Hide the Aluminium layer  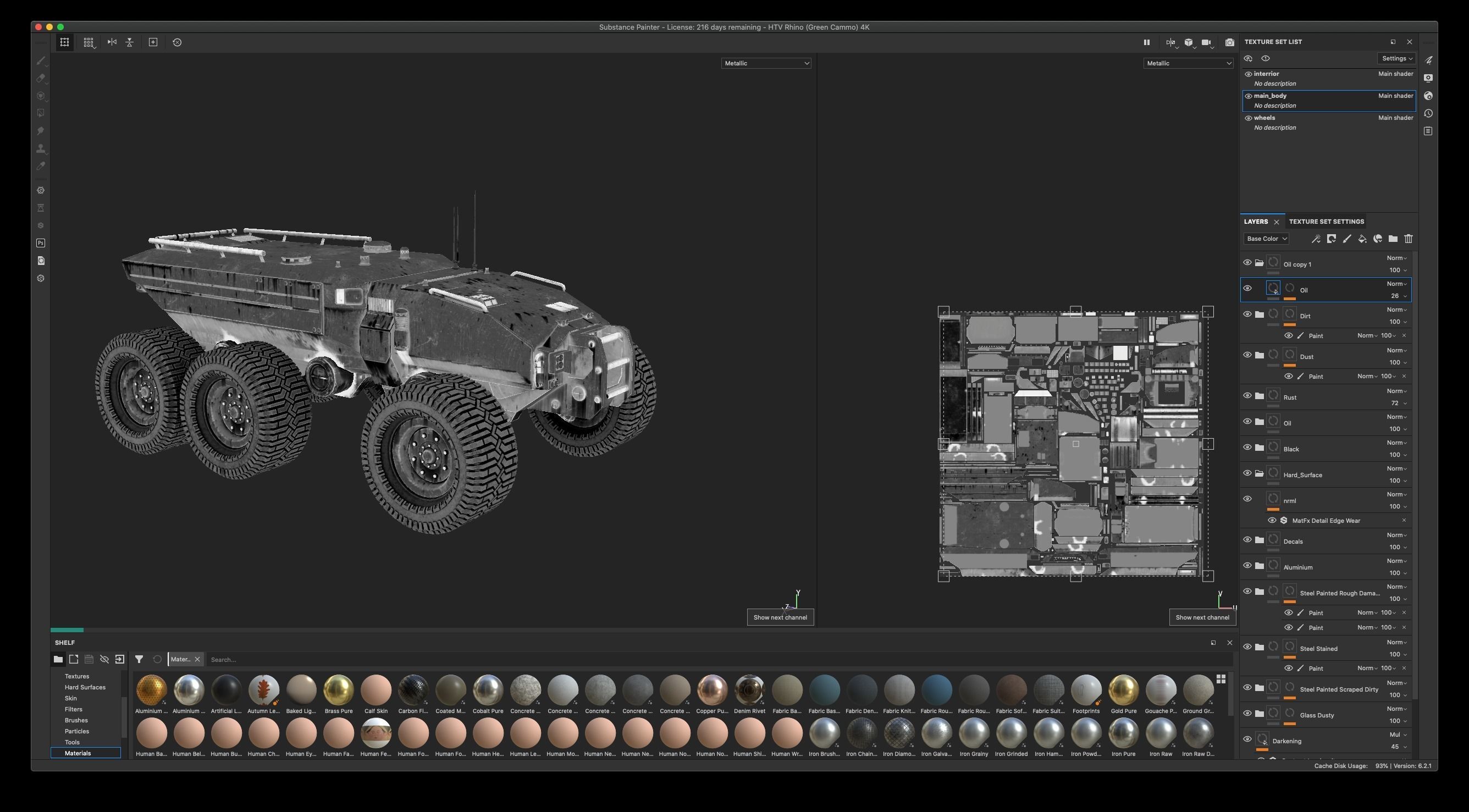tap(1247, 566)
